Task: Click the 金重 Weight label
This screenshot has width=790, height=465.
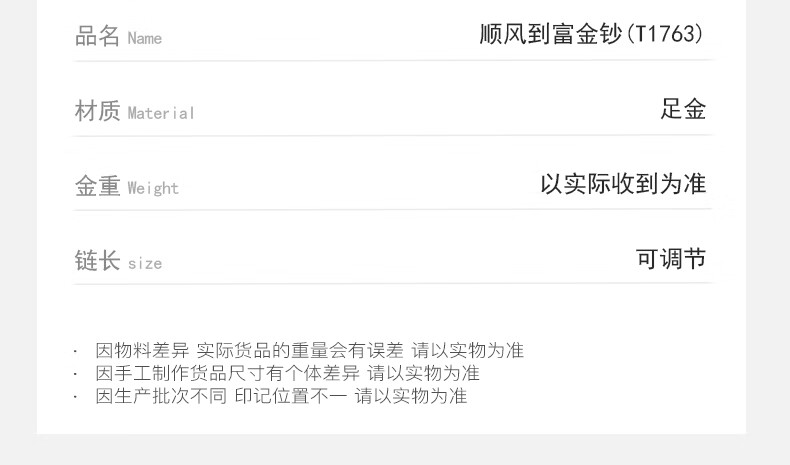Action: pos(126,186)
